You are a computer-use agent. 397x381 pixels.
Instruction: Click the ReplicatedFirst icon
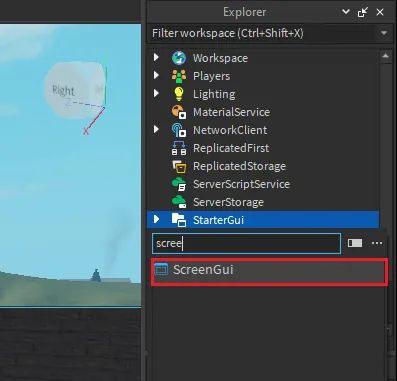pyautogui.click(x=179, y=148)
